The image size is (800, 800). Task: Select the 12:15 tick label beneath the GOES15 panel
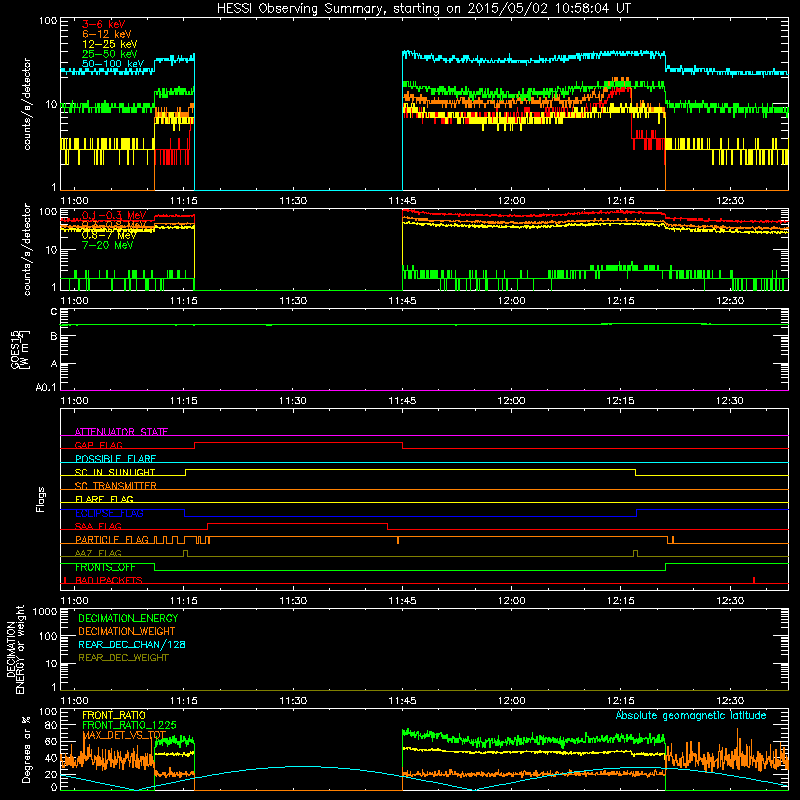pyautogui.click(x=620, y=401)
